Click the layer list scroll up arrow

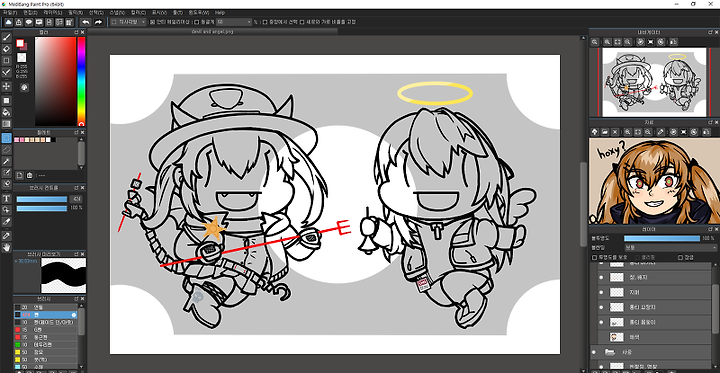click(x=714, y=265)
